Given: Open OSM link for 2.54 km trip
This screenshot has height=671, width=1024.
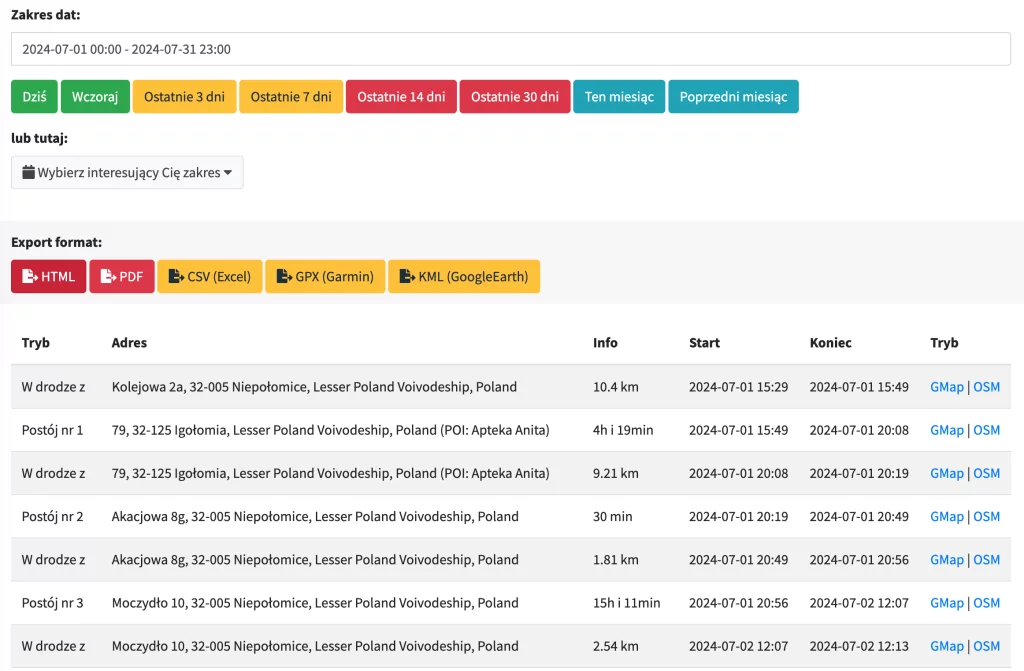Looking at the screenshot, I should pos(986,646).
